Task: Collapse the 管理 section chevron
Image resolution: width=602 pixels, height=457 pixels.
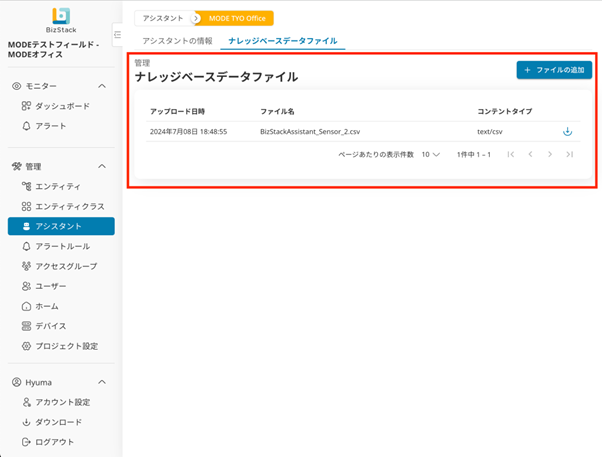Action: coord(102,166)
